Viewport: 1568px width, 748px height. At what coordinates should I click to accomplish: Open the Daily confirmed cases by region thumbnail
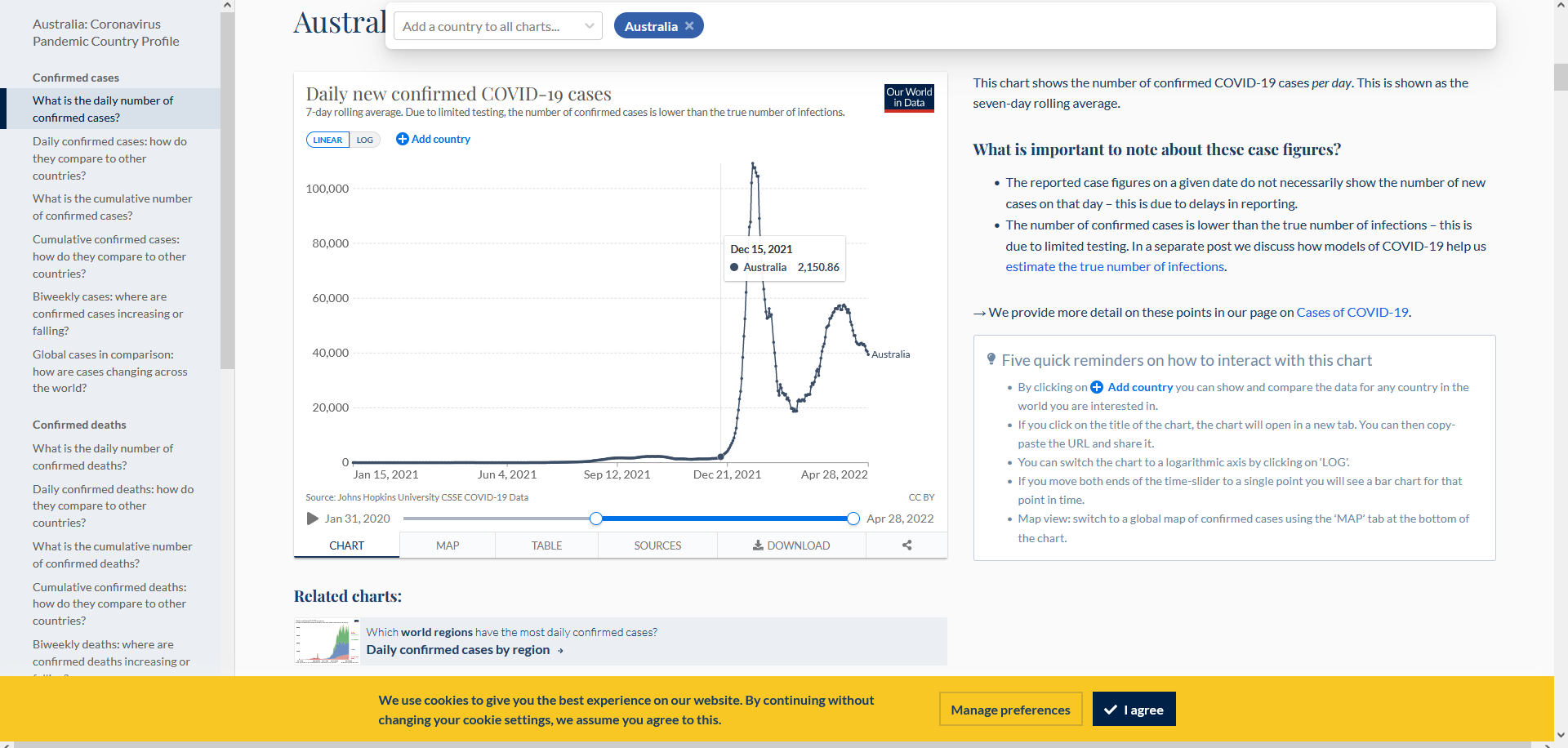coord(327,641)
